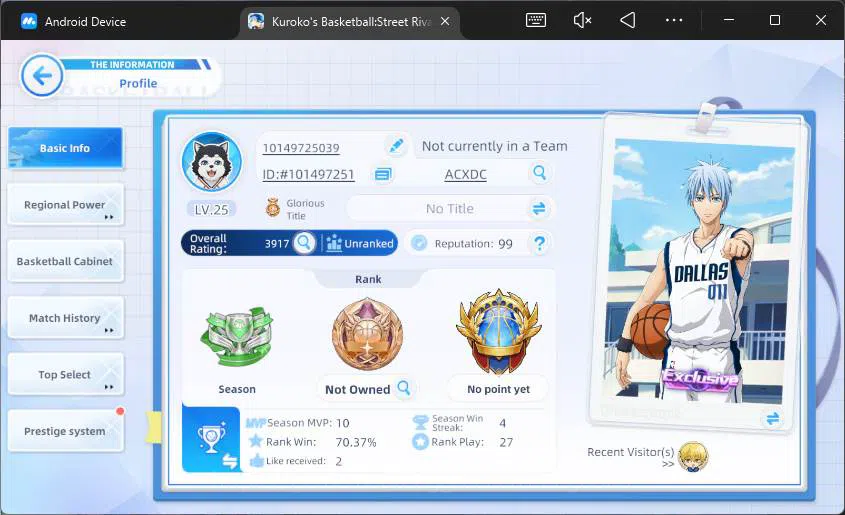
Task: Click the yellow sticky note side tab
Action: tap(153, 427)
